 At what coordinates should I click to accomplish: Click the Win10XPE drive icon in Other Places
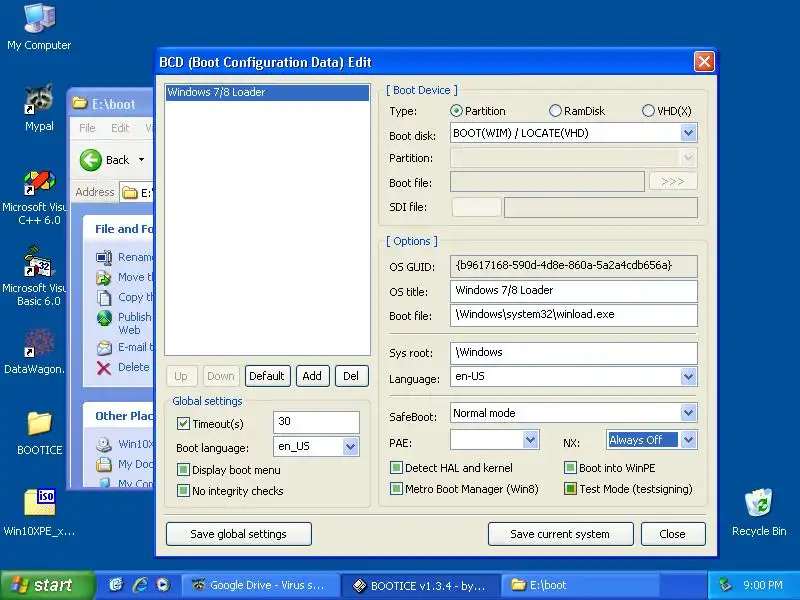[x=104, y=444]
